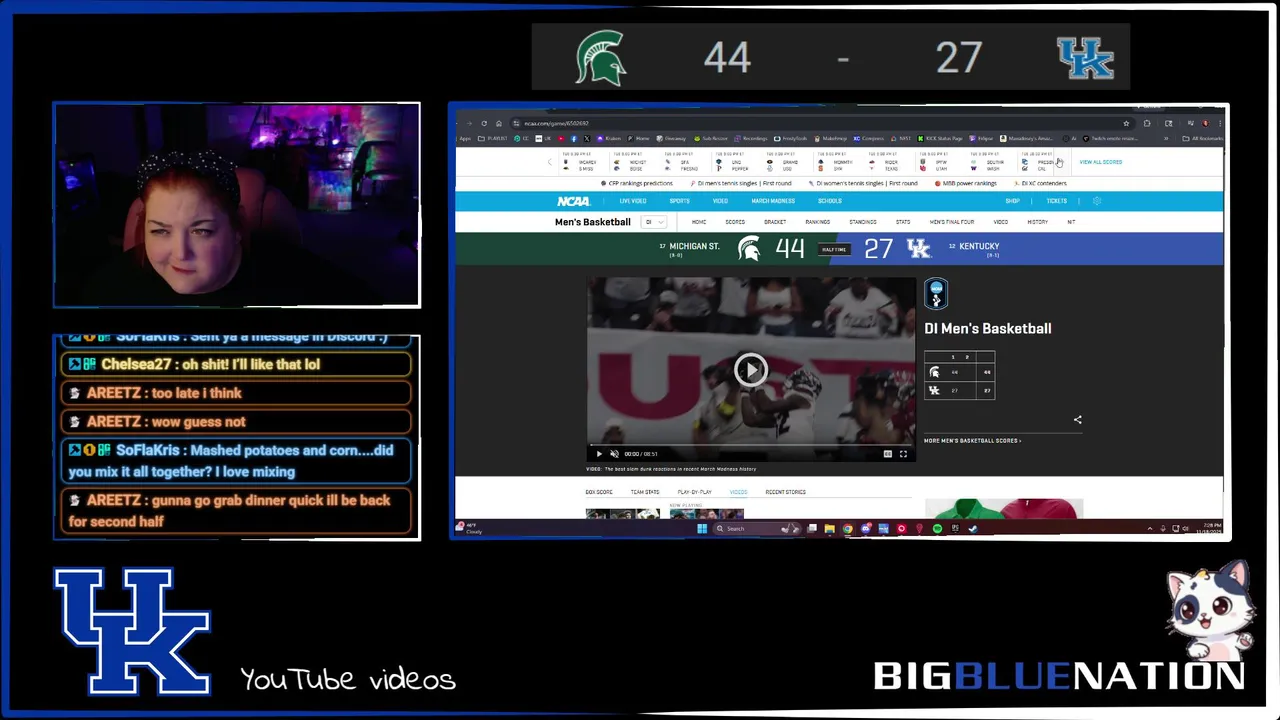Open the Kraken bookmark
This screenshot has height=720, width=1280.
609,138
